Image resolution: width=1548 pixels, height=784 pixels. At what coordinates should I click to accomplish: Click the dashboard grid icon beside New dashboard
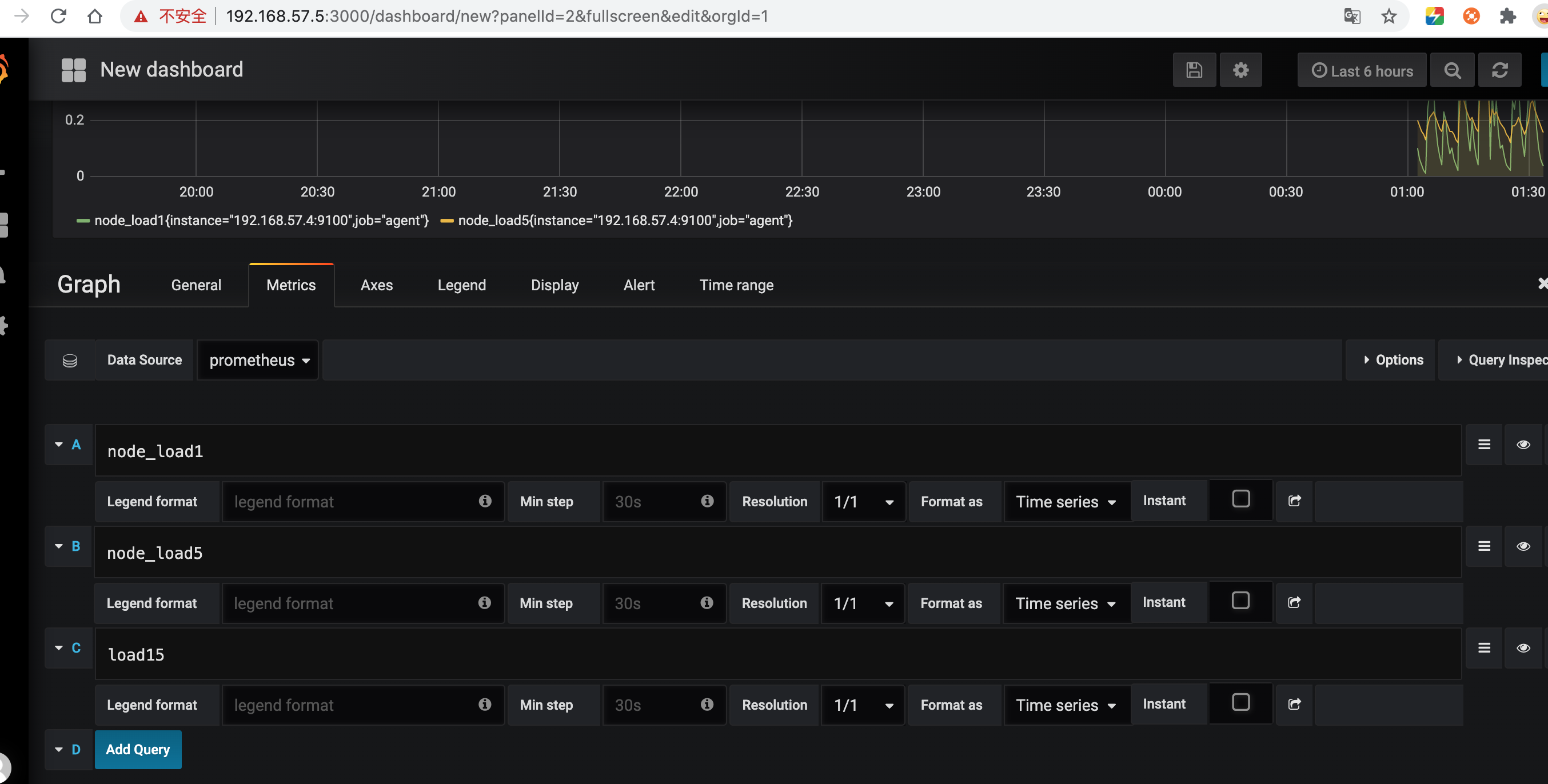(x=74, y=70)
